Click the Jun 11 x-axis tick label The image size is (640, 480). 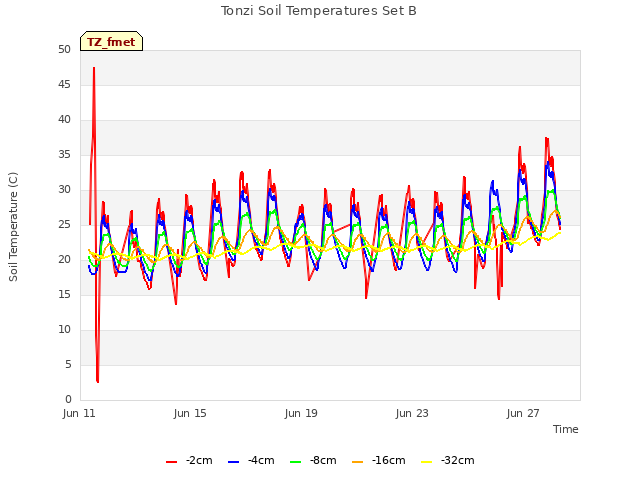point(79,413)
